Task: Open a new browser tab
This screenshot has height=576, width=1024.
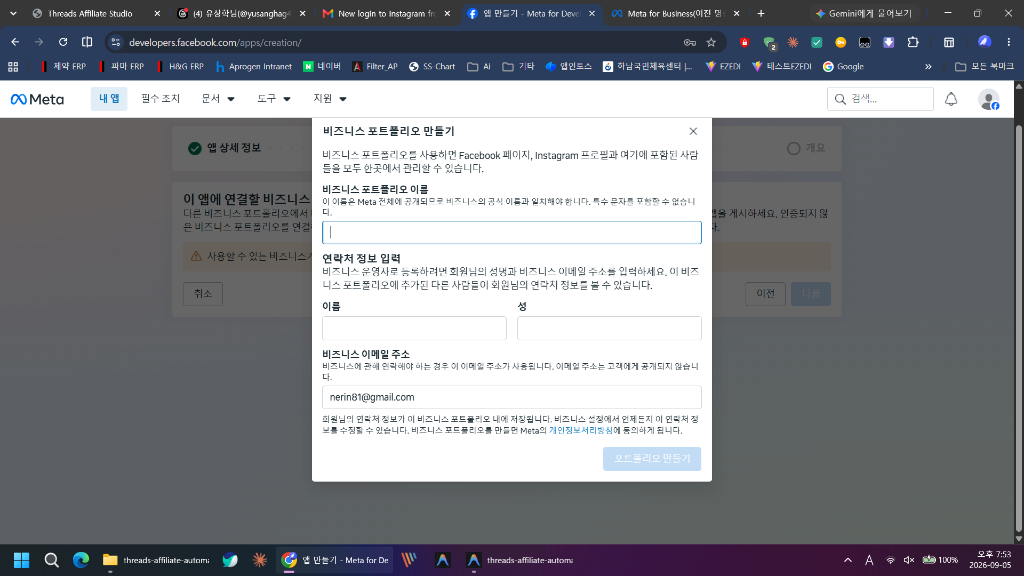Action: (761, 13)
